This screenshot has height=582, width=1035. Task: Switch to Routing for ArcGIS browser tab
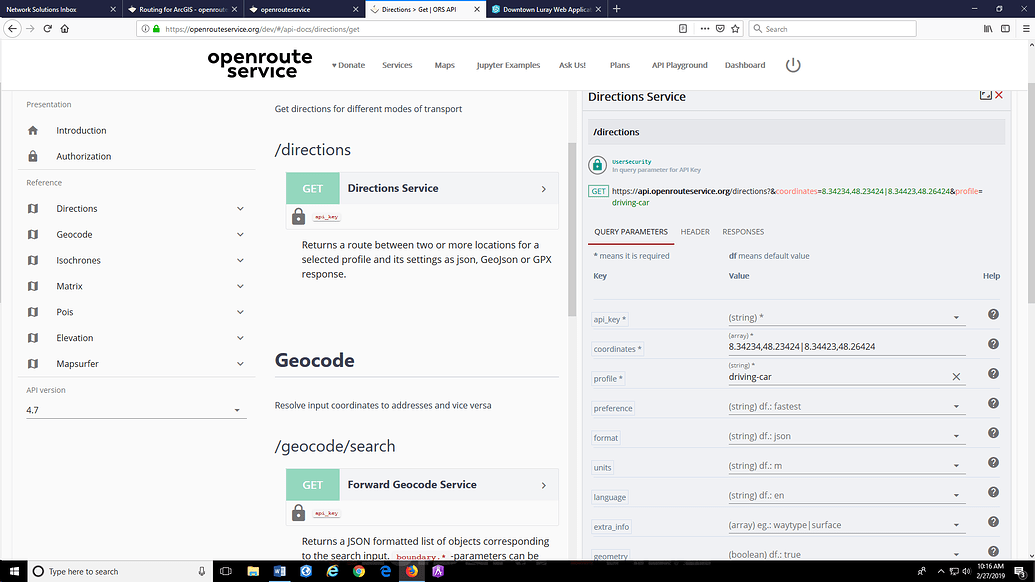(x=183, y=9)
